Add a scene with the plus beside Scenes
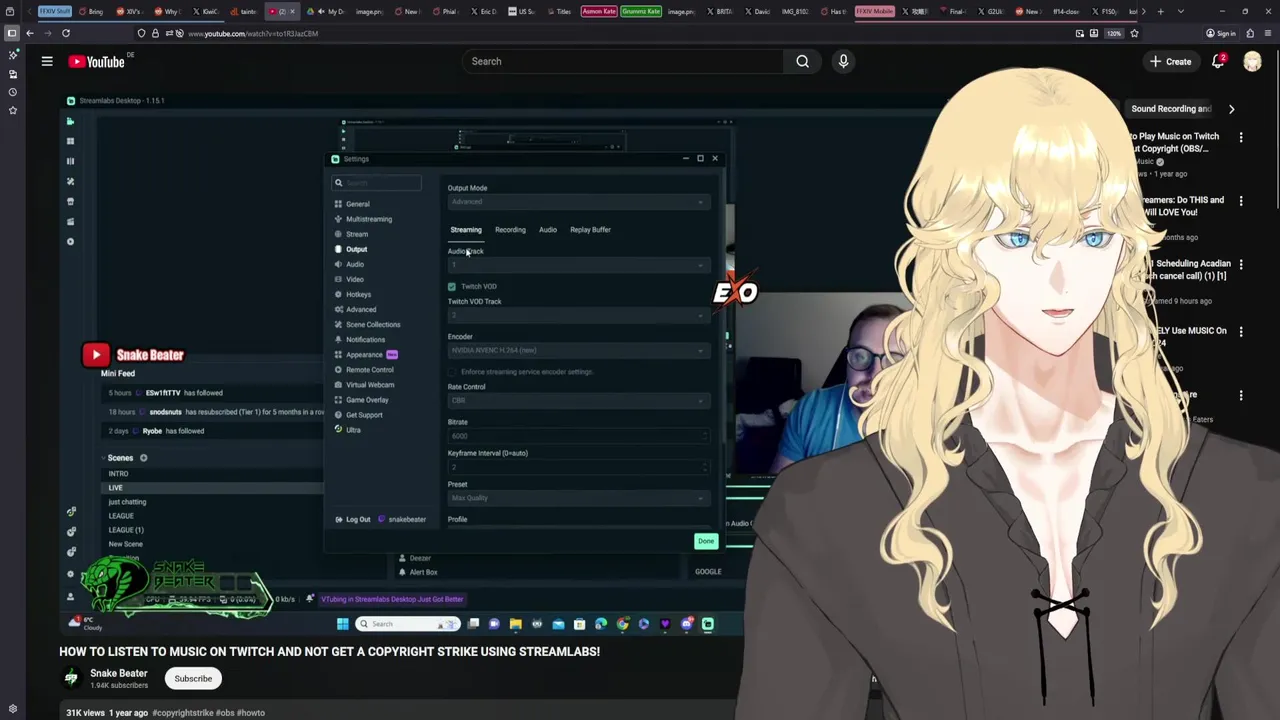The height and width of the screenshot is (720, 1280). [143, 458]
